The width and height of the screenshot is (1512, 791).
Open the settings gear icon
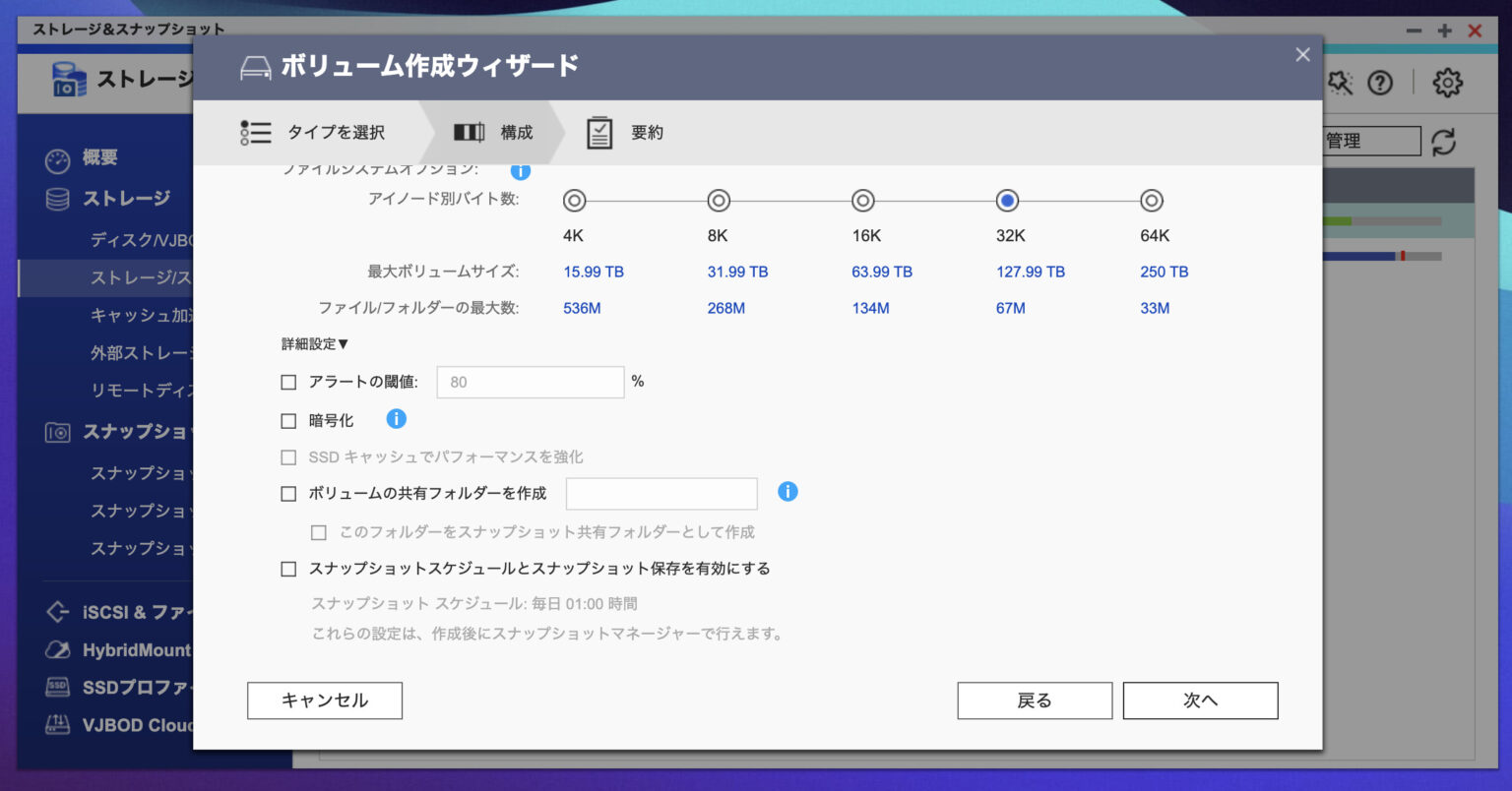(1449, 84)
